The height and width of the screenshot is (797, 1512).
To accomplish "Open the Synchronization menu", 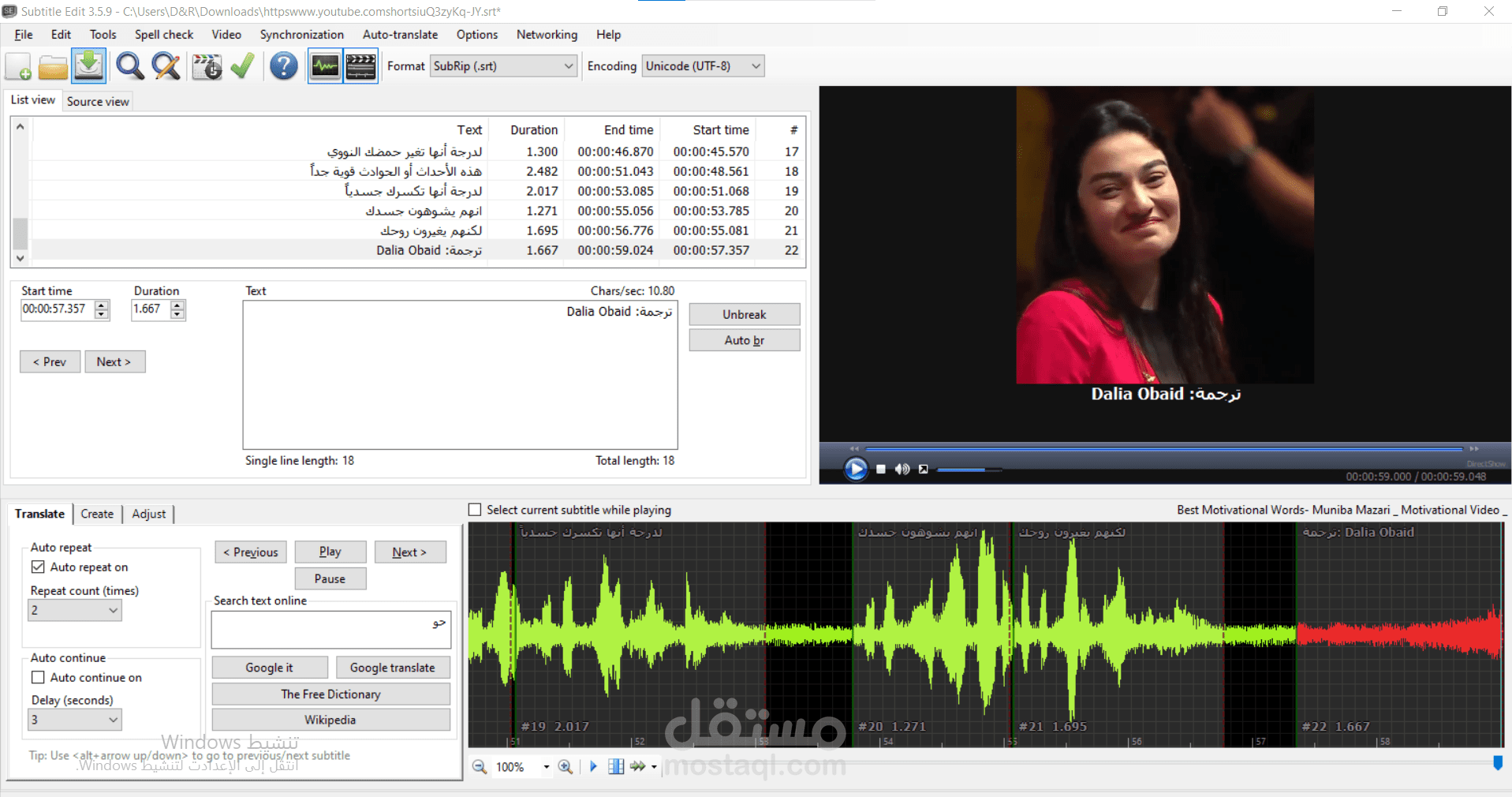I will click(x=302, y=35).
